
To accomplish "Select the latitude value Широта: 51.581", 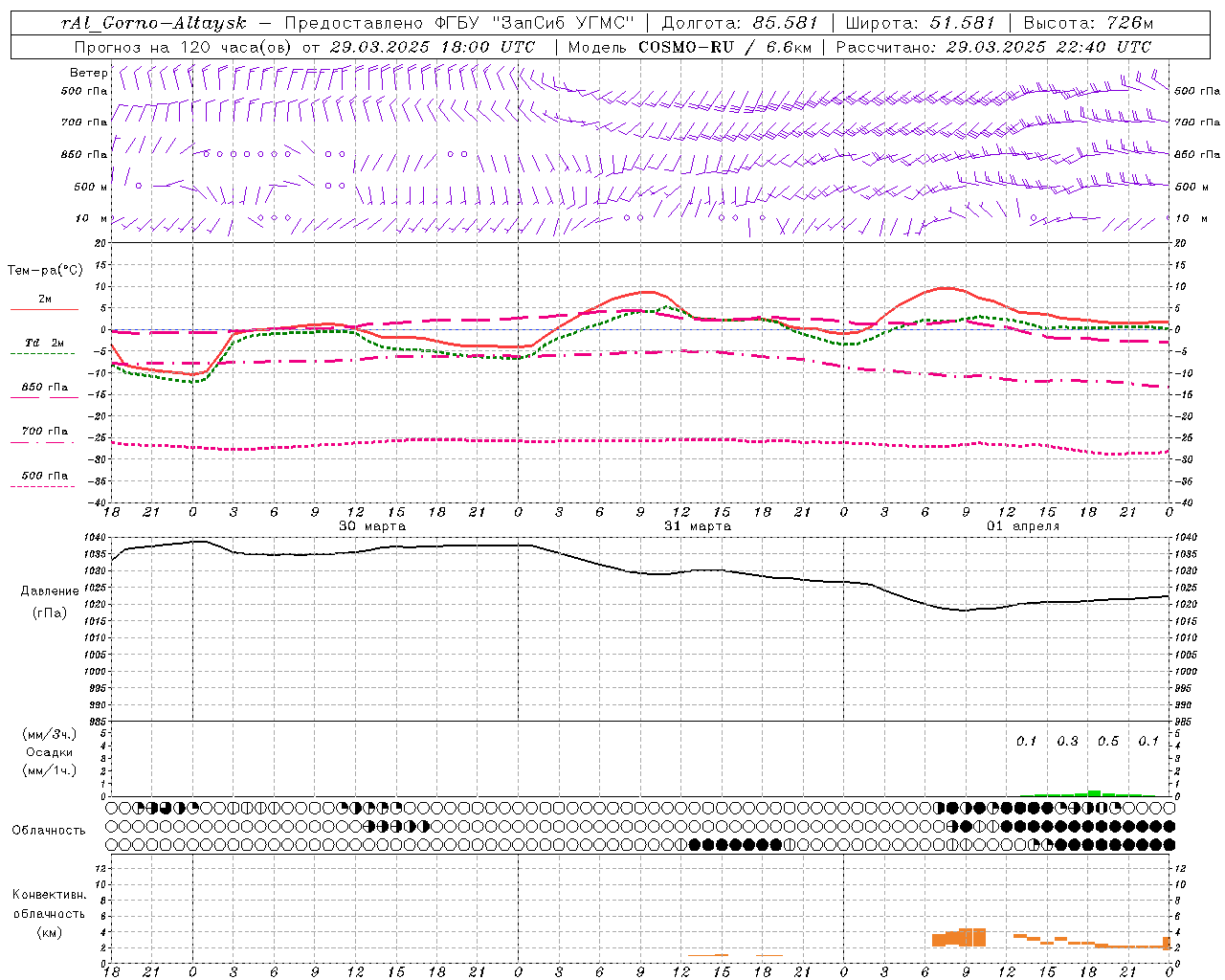I will pos(921,23).
